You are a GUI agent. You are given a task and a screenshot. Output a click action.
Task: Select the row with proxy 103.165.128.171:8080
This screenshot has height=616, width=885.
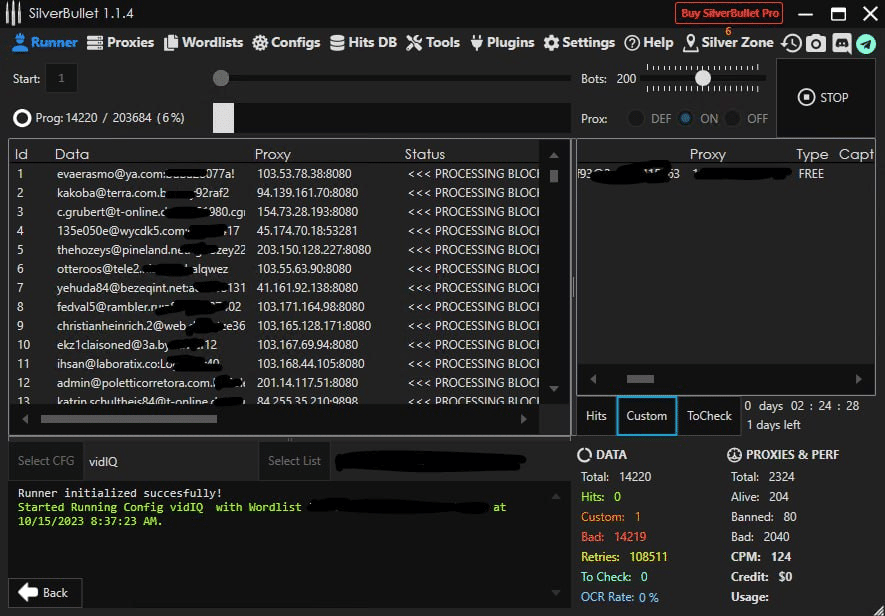[275, 326]
